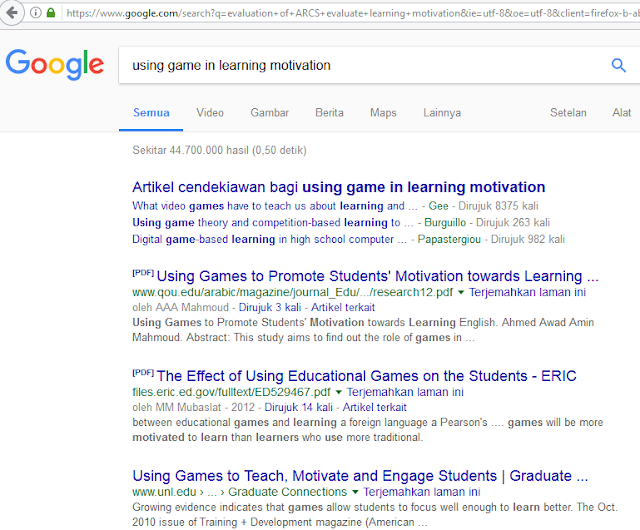Image resolution: width=640 pixels, height=530 pixels.
Task: Click the Google logo
Action: 55,64
